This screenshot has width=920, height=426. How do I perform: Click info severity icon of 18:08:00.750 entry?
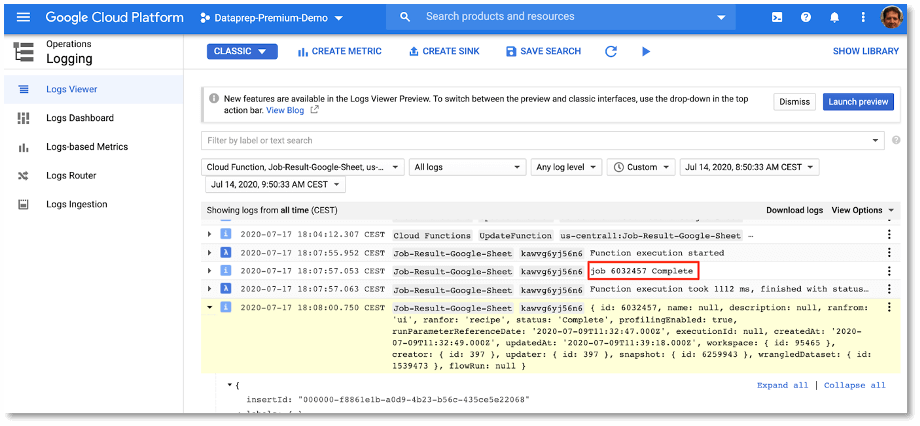point(226,307)
